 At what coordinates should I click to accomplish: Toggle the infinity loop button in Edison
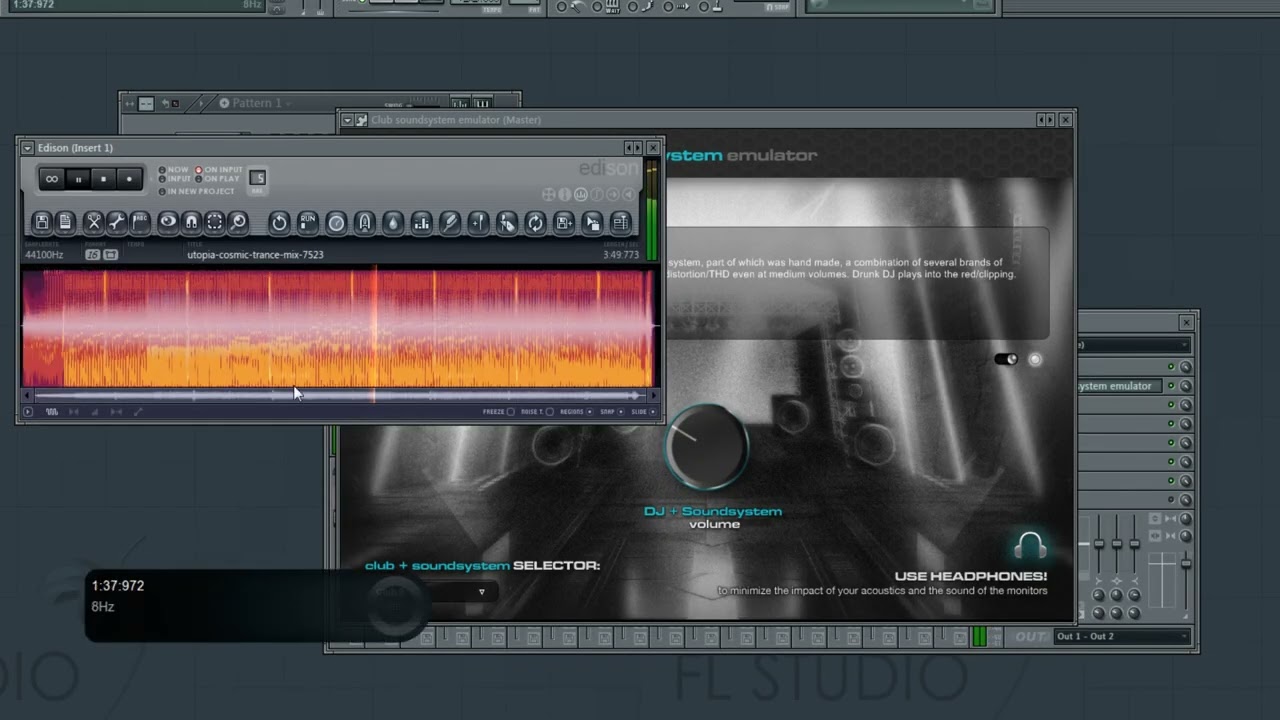click(x=52, y=179)
